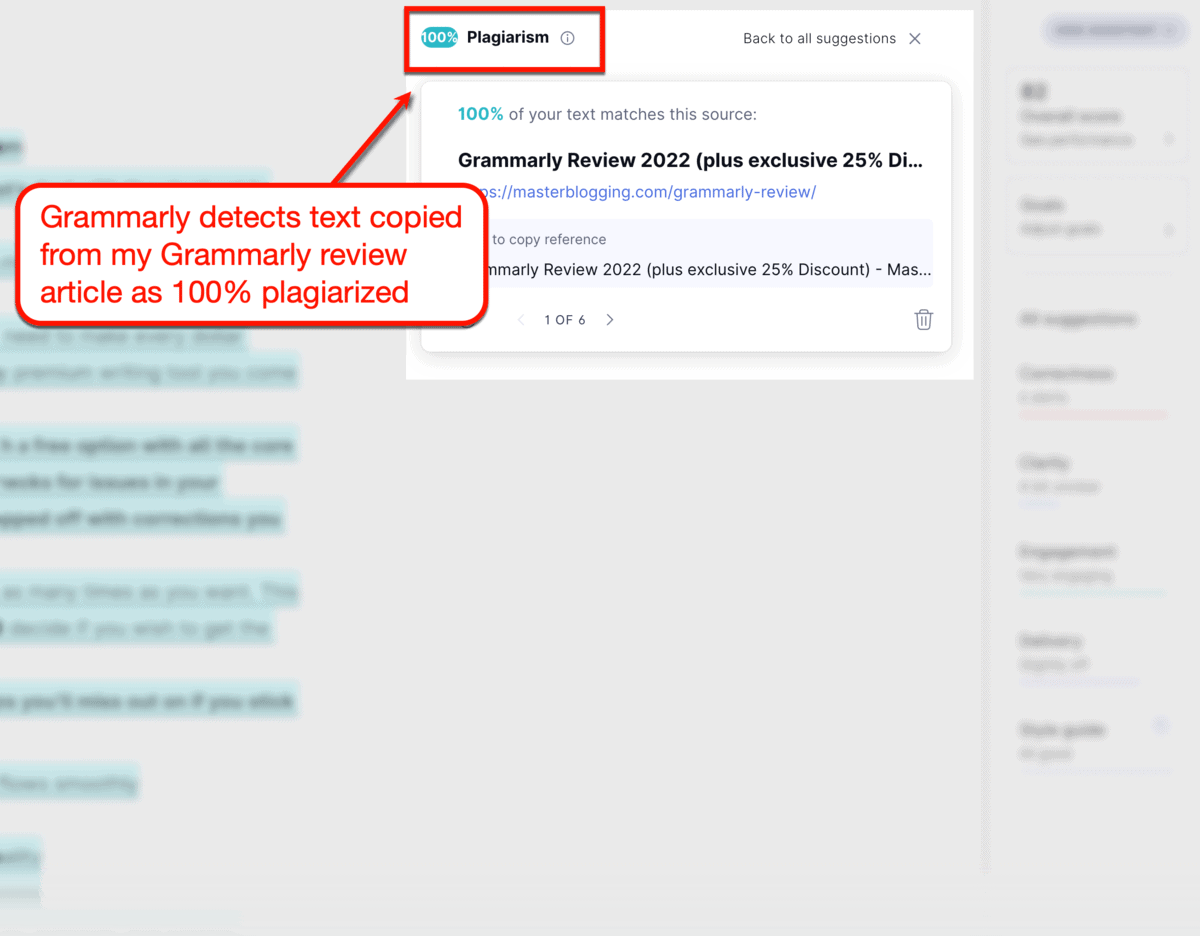1200x936 pixels.
Task: Delete this plagiarism alert using the trash icon
Action: [x=922, y=319]
